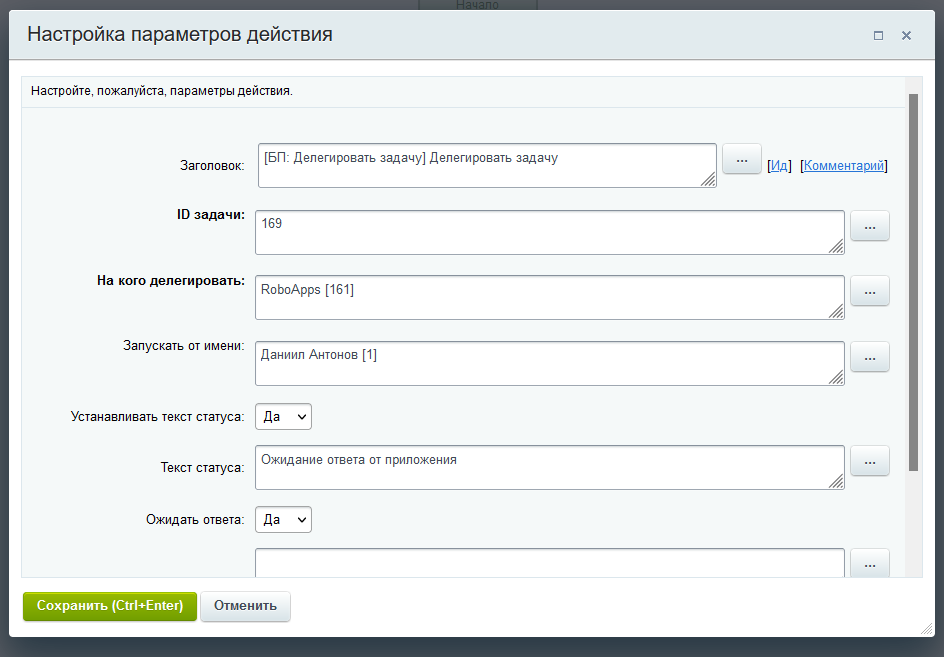Click the Комментарий link
Screen dimensions: 944x657
coord(844,166)
